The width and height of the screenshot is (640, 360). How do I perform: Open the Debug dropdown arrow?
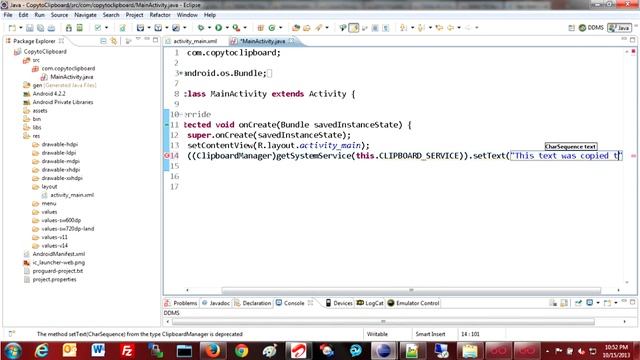[x=209, y=28]
